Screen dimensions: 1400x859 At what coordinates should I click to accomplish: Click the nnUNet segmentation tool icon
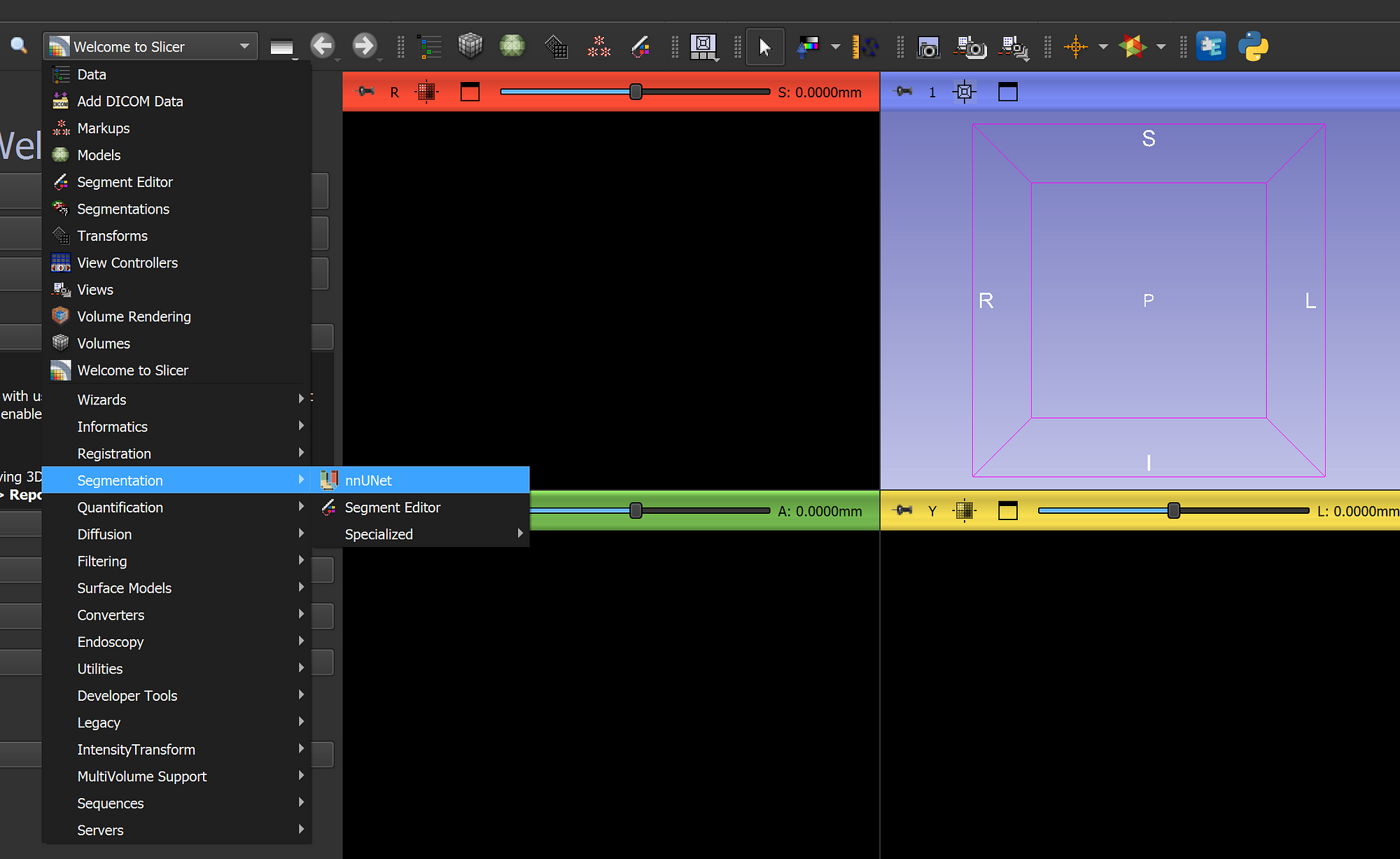point(328,481)
